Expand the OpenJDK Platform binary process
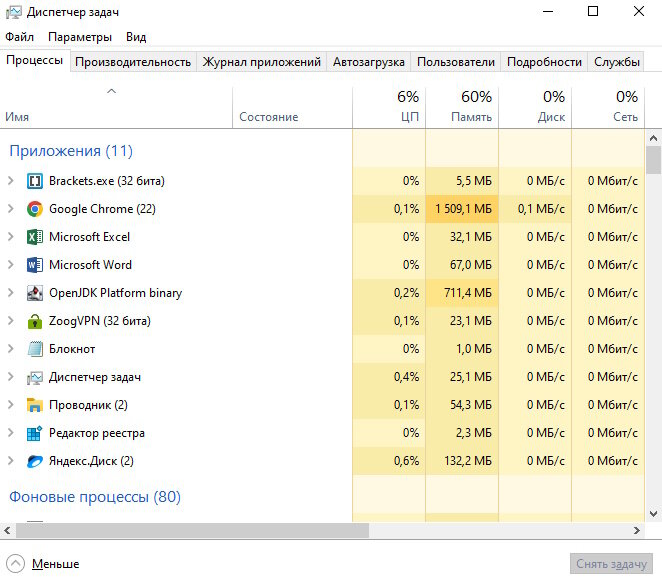662x583 pixels. coord(11,293)
